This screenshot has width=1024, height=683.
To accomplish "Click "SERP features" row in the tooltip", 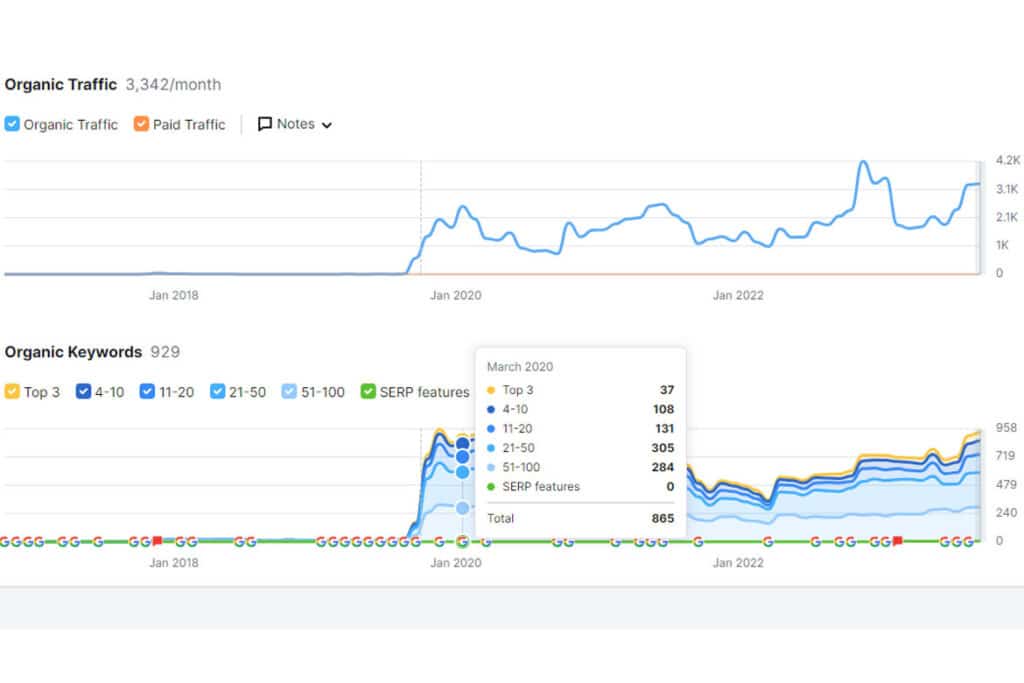I will point(581,486).
